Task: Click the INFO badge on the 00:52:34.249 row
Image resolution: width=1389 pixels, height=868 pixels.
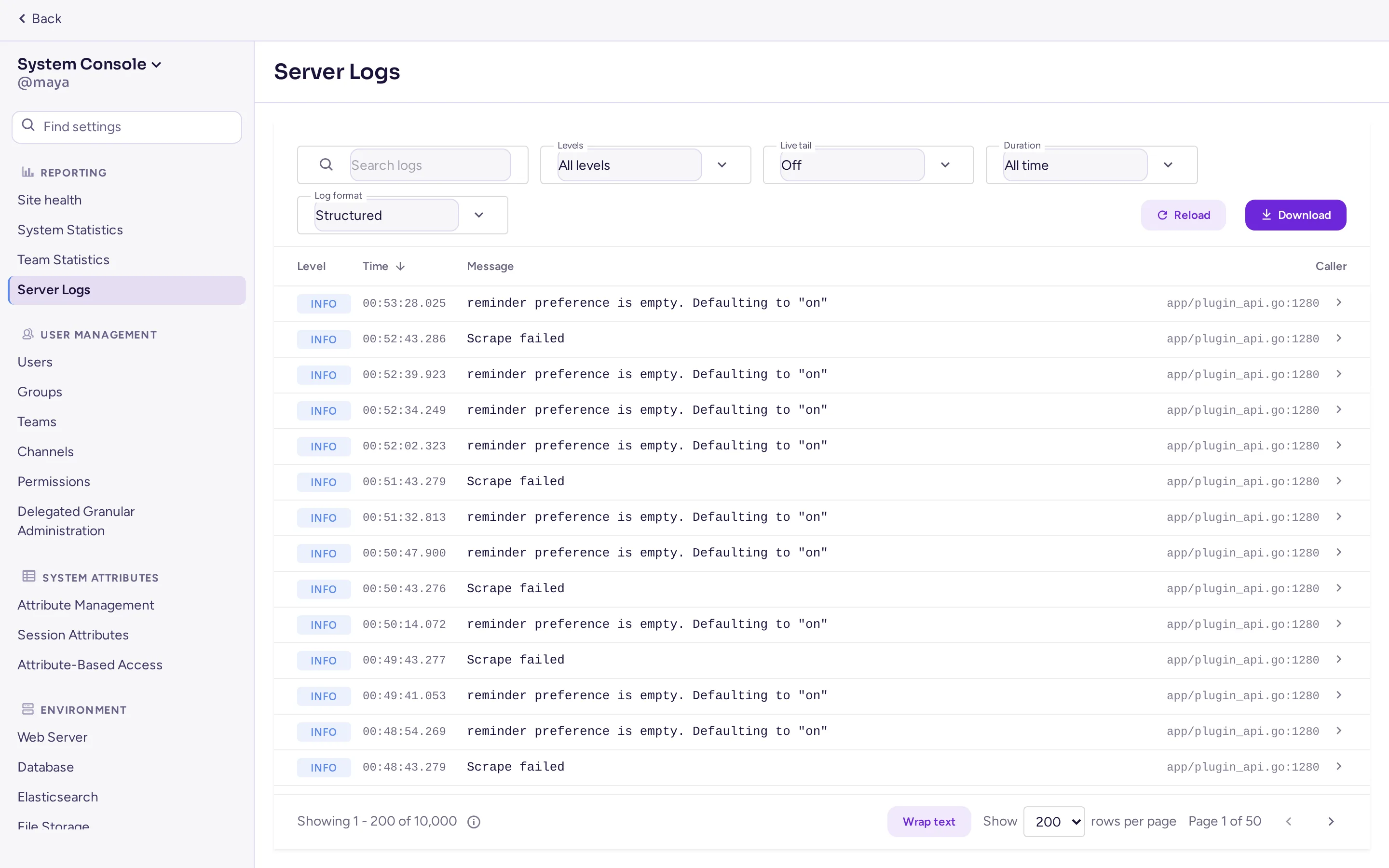Action: coord(324,410)
